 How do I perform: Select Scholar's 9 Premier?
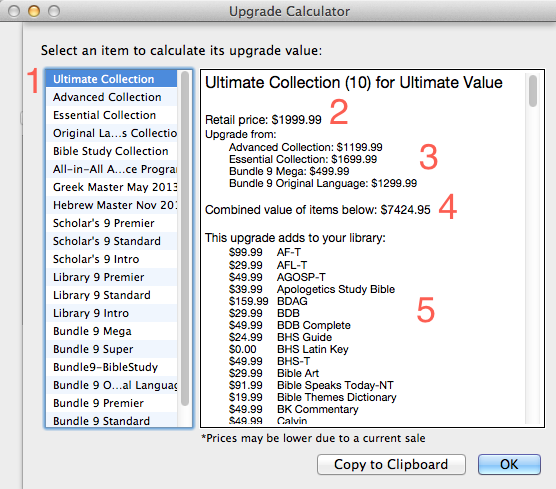click(x=112, y=223)
